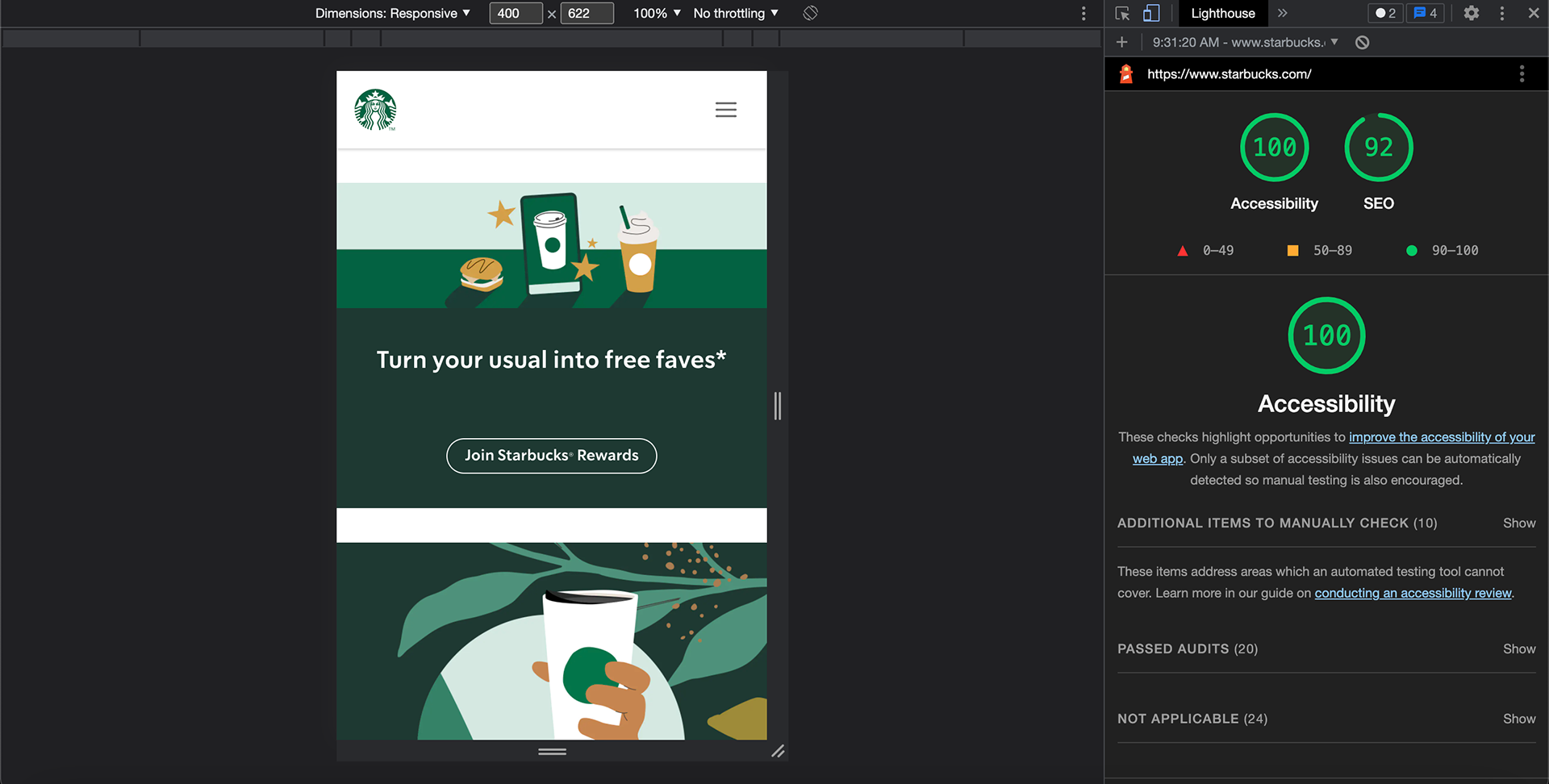Click the rewards illustration banner image
The height and width of the screenshot is (784, 1549).
pos(552,246)
